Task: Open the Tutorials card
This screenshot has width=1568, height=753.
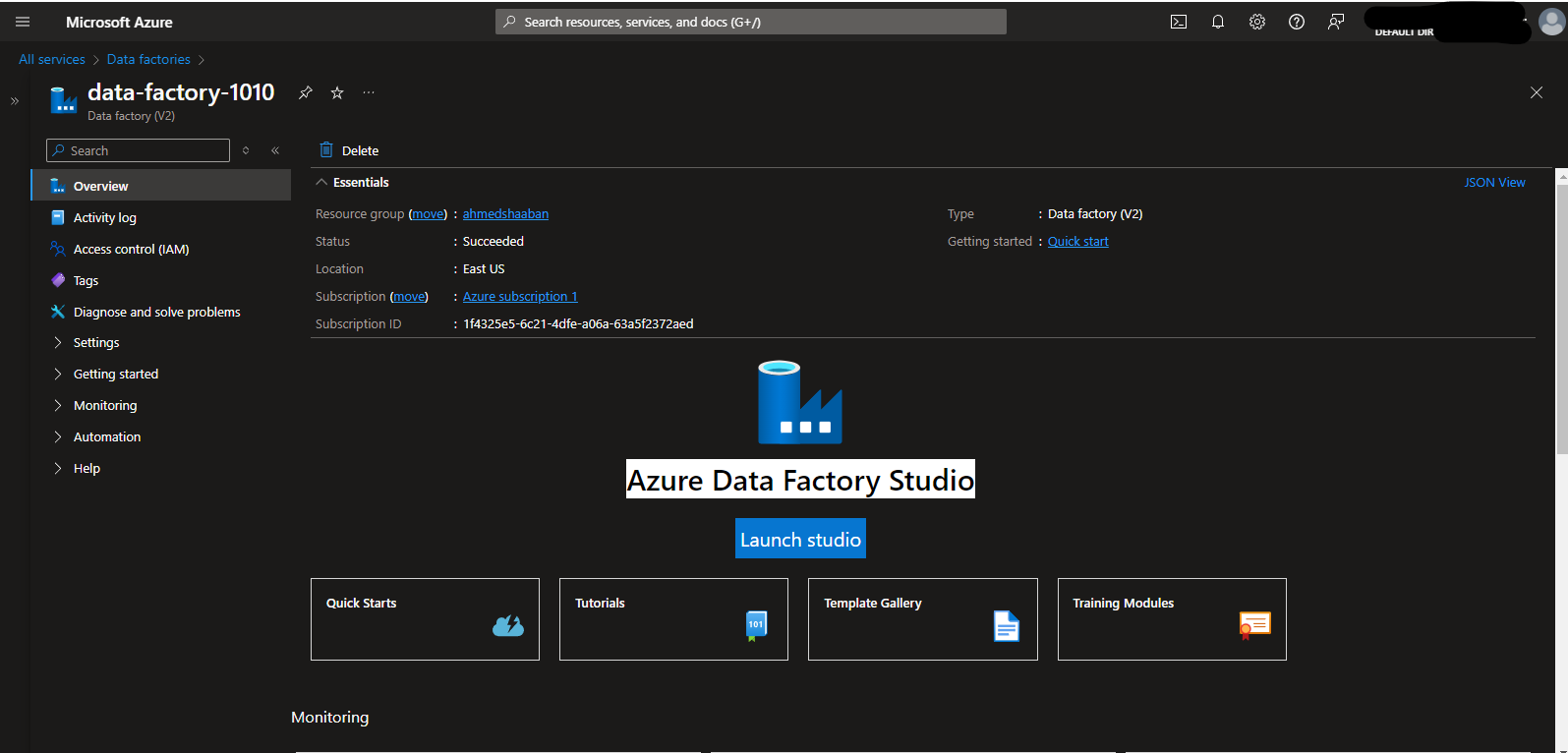Action: pos(673,619)
